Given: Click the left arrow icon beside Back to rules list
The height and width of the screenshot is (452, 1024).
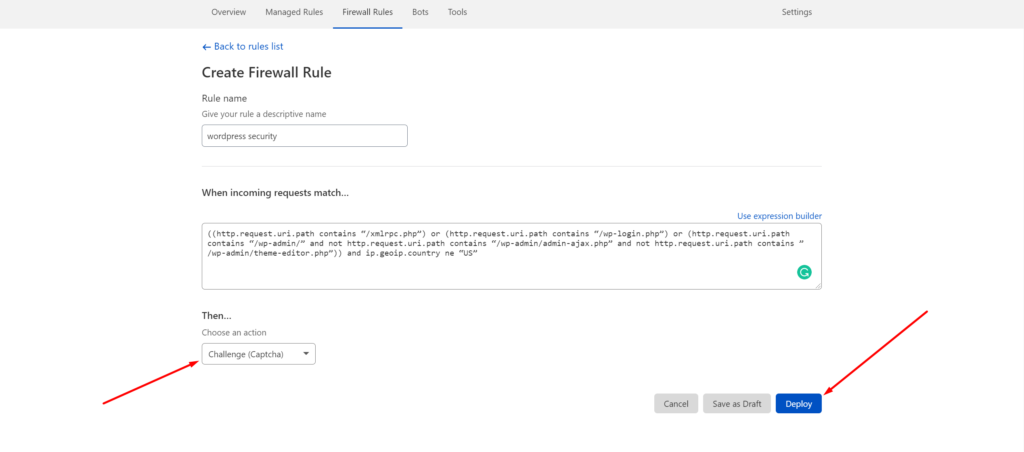Looking at the screenshot, I should pyautogui.click(x=206, y=47).
